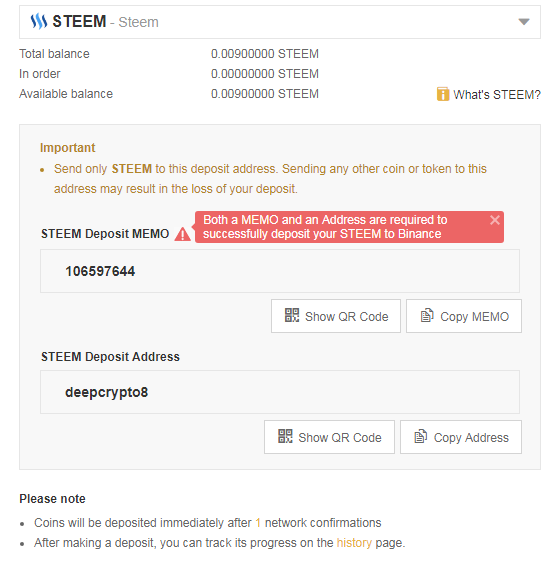
Task: Click QR icon beside the deposit address
Action: click(x=285, y=436)
